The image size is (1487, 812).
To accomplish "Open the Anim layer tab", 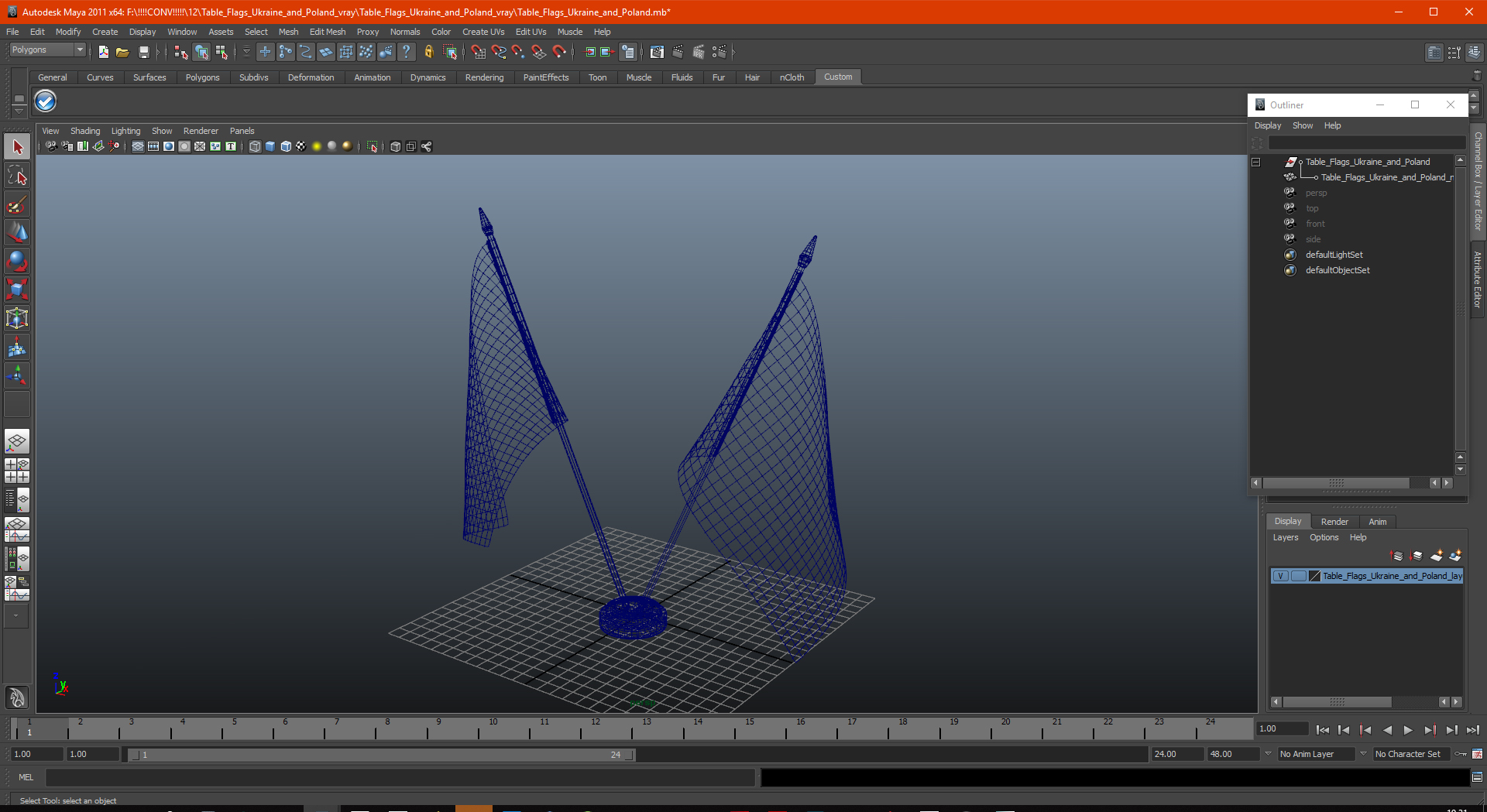I will tap(1377, 522).
